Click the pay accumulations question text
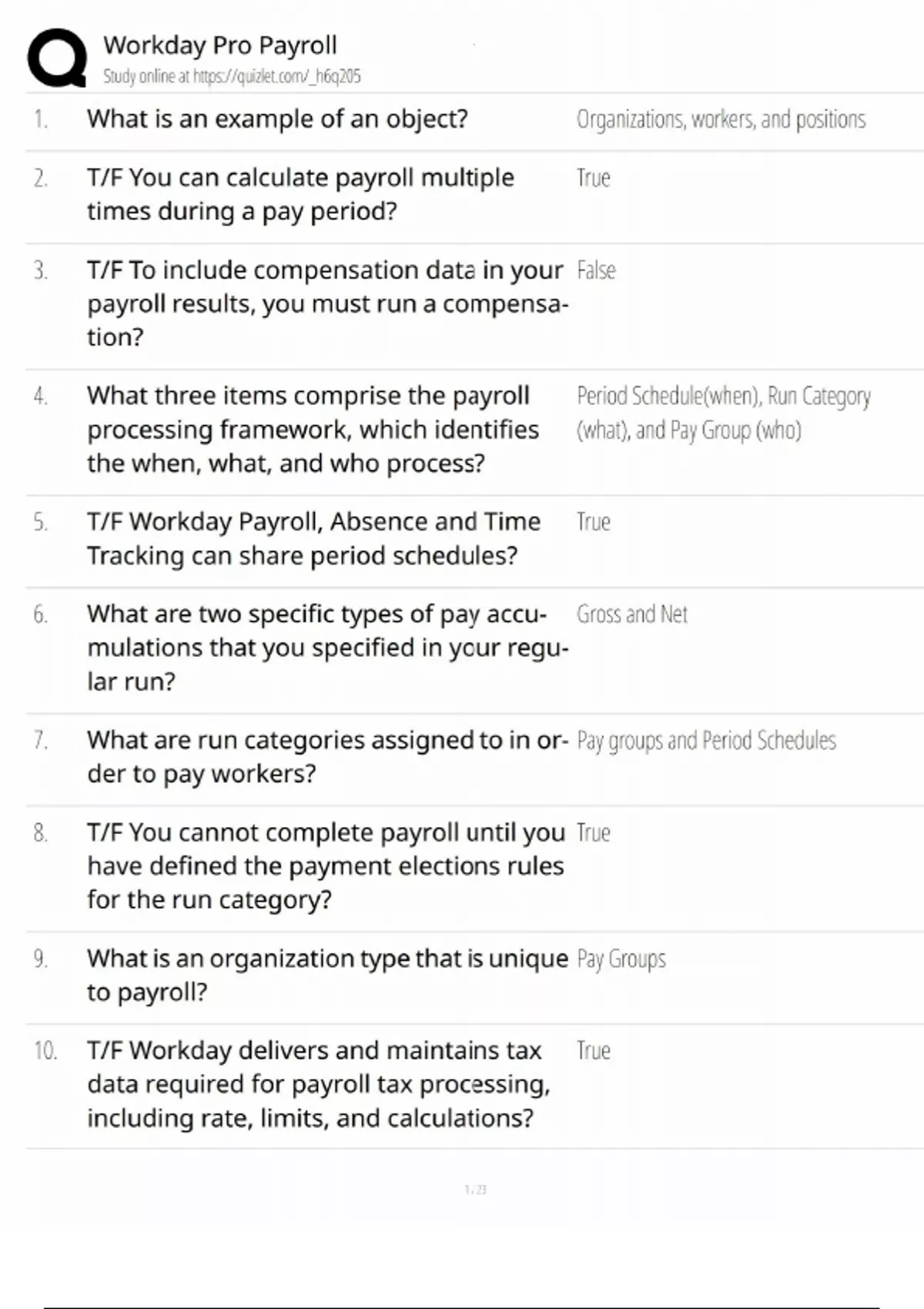The height and width of the screenshot is (1309, 924). tap(326, 648)
